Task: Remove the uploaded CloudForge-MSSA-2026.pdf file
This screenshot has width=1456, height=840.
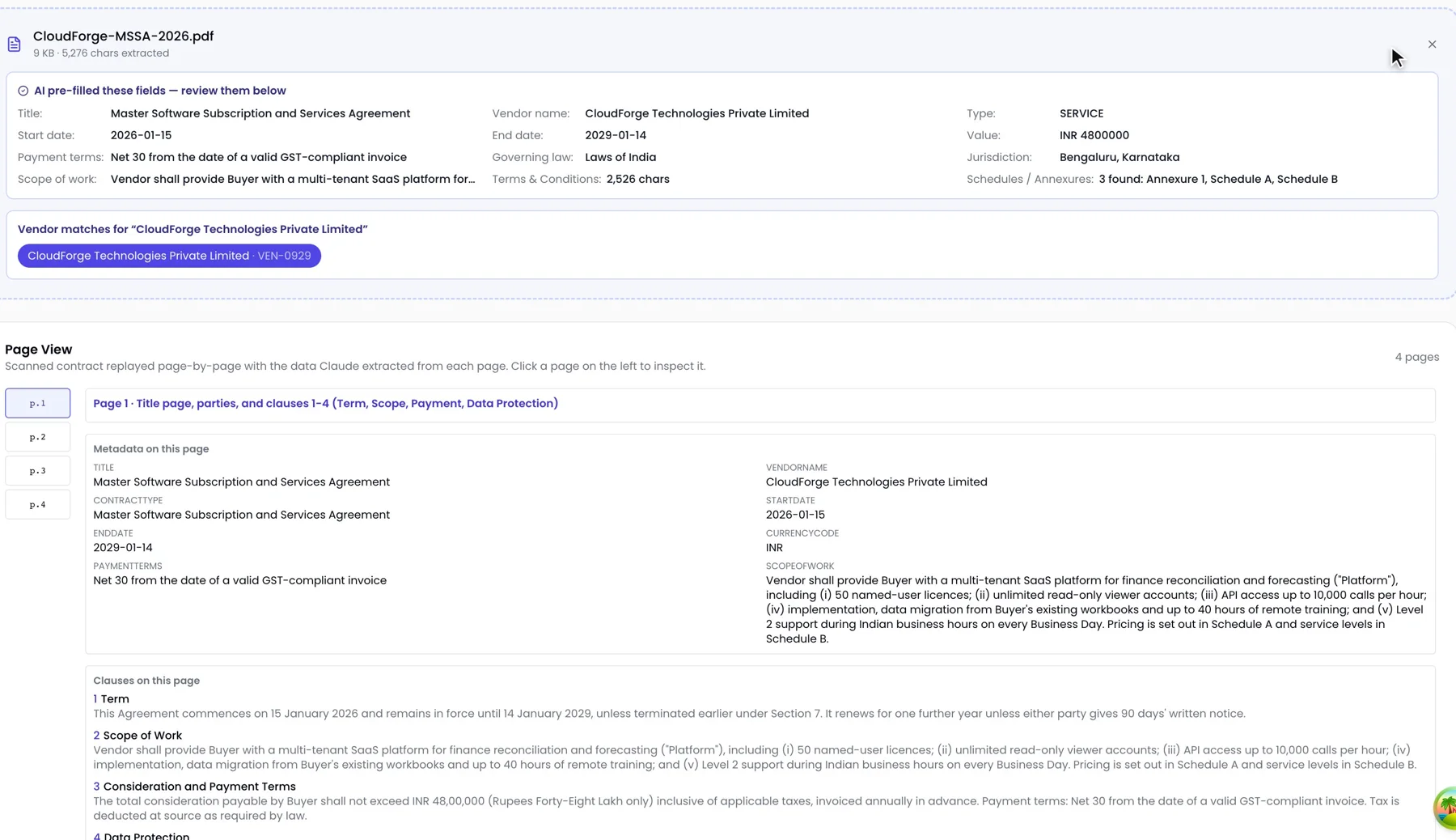Action: click(x=1432, y=45)
